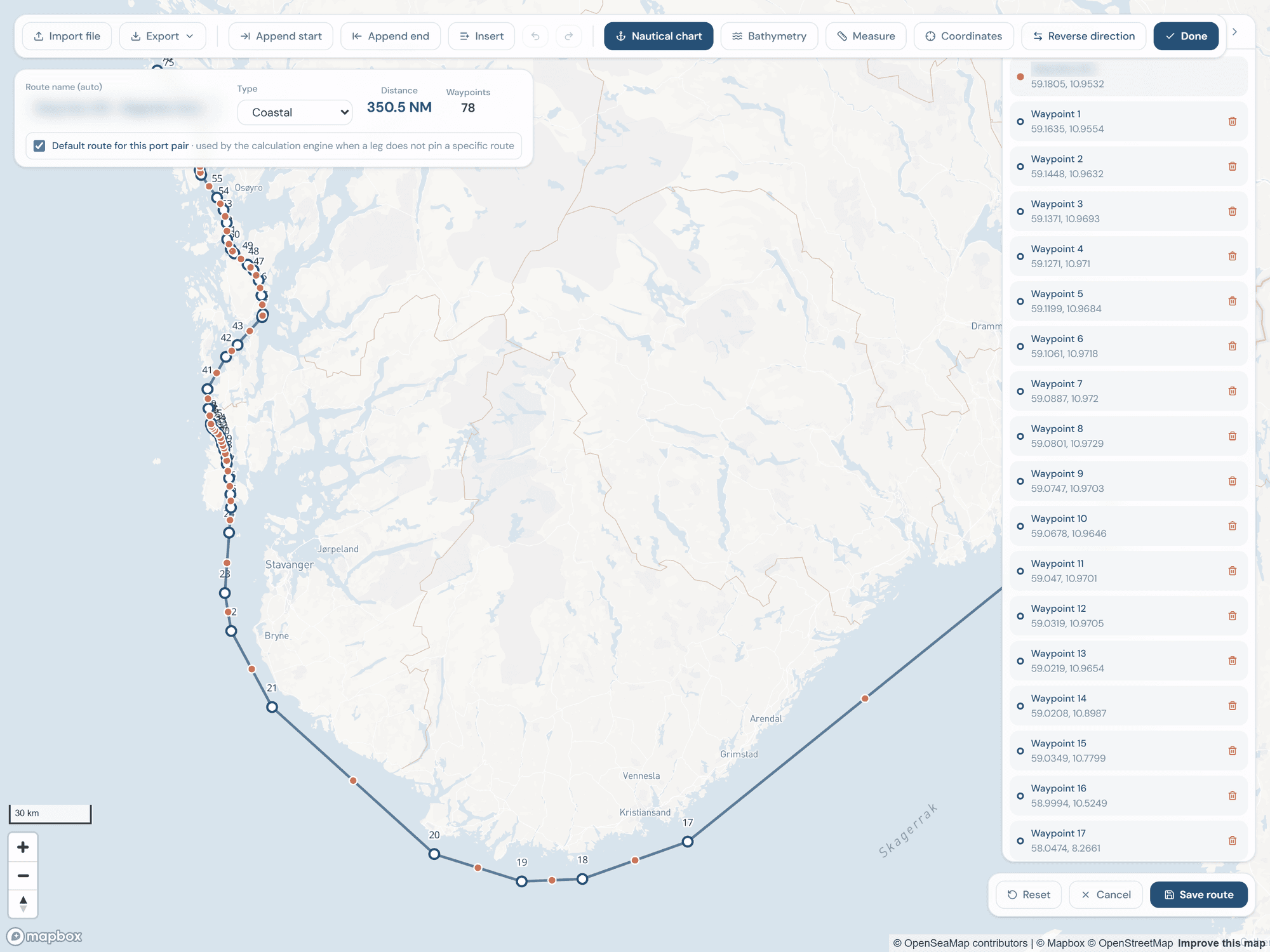Select waypoint 17 marker on map
The height and width of the screenshot is (952, 1270).
tap(688, 842)
